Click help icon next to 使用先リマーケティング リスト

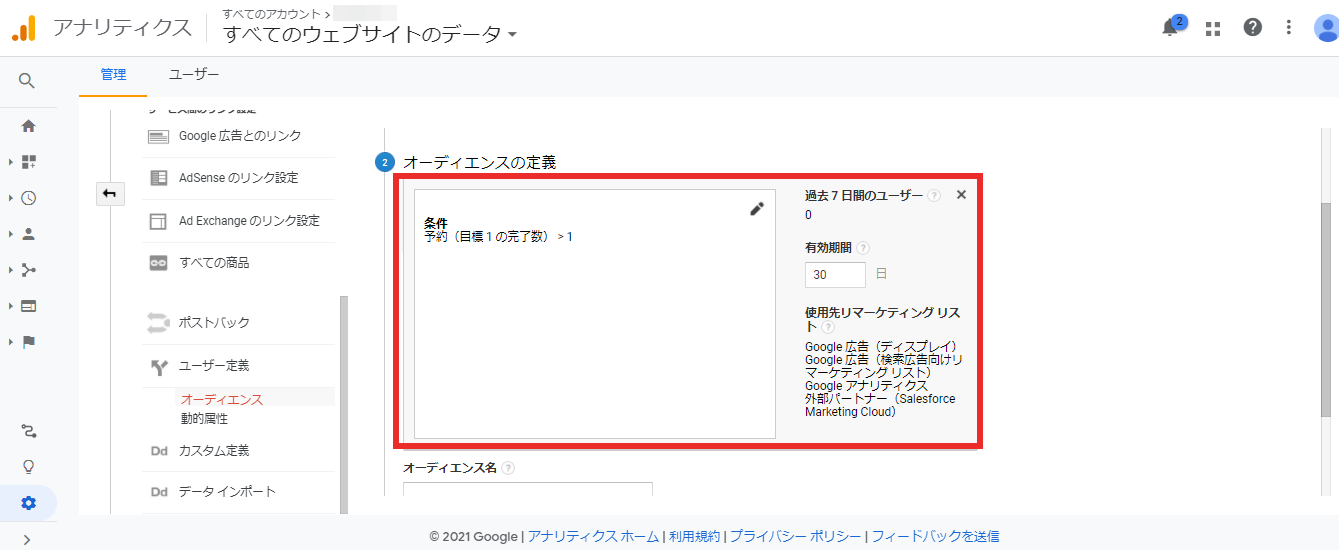point(827,327)
